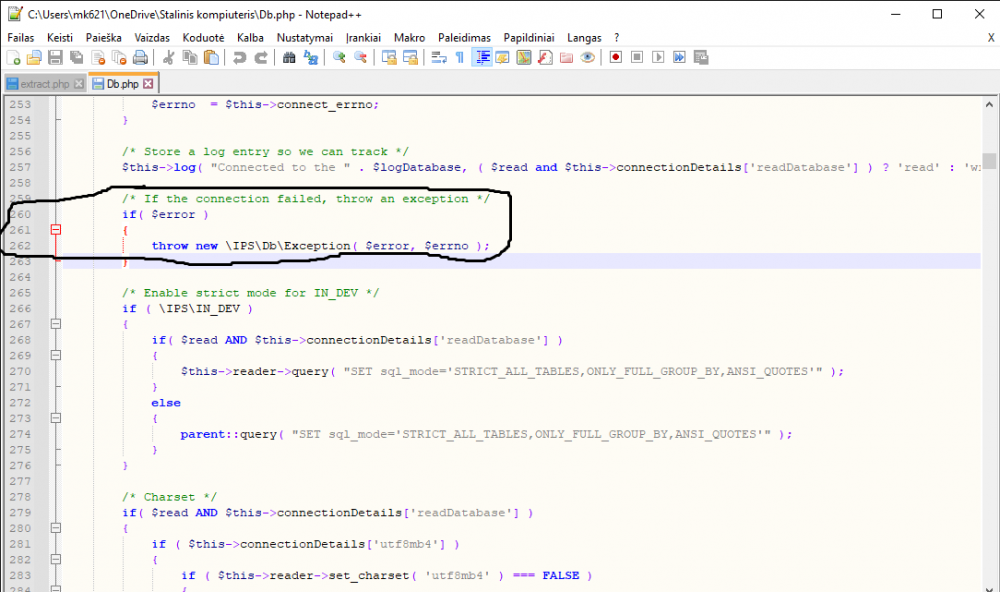Open Find using the binoculars icon

click(289, 58)
